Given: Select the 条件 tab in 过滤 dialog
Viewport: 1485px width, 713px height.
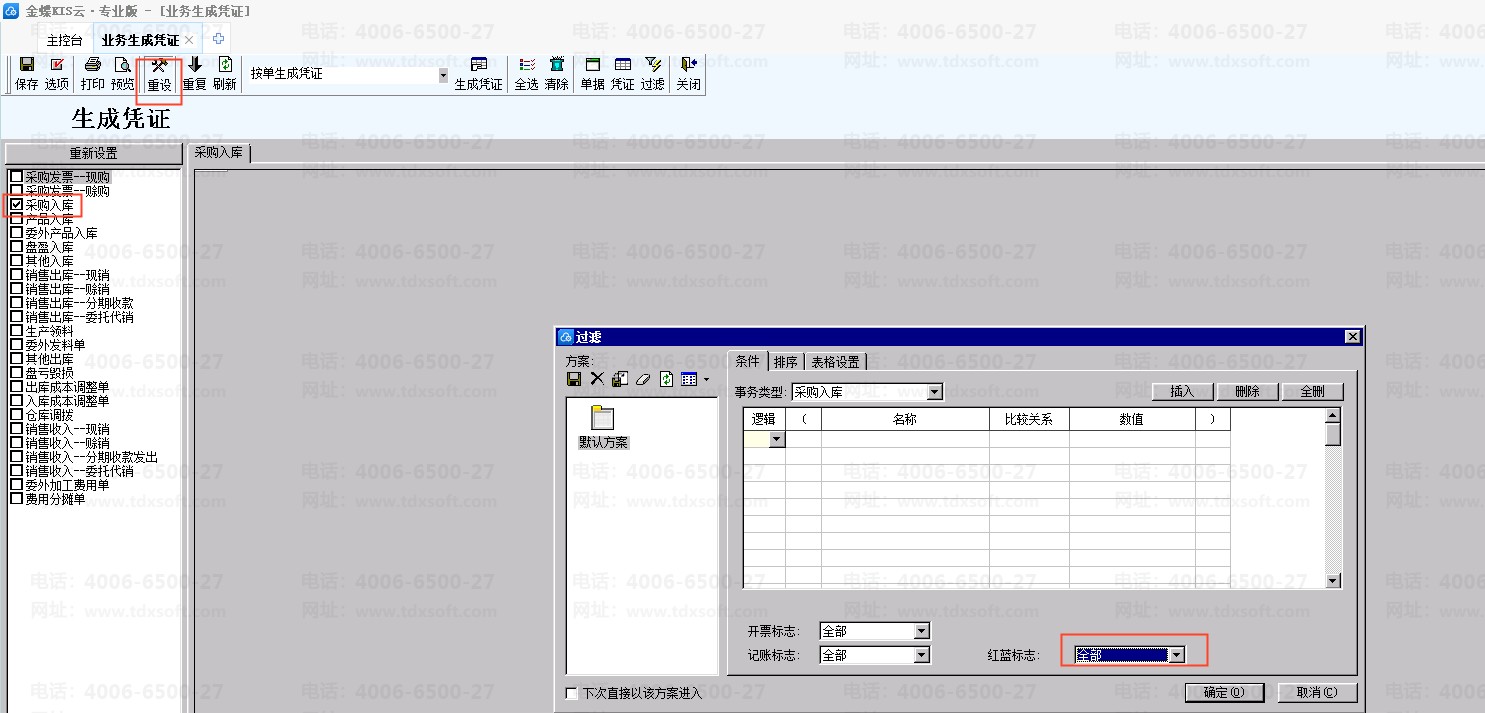Looking at the screenshot, I should [x=748, y=361].
